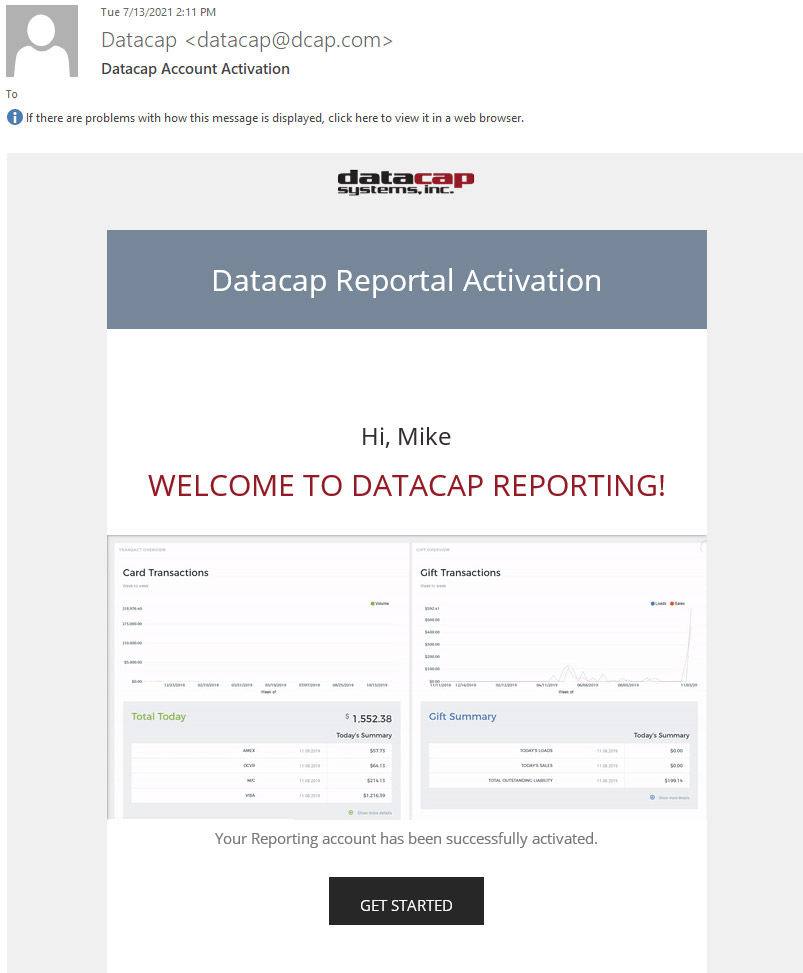Screen dimensions: 803x973
Task: Click 'Today's Summary' under Gift Summary
Action: coord(662,735)
